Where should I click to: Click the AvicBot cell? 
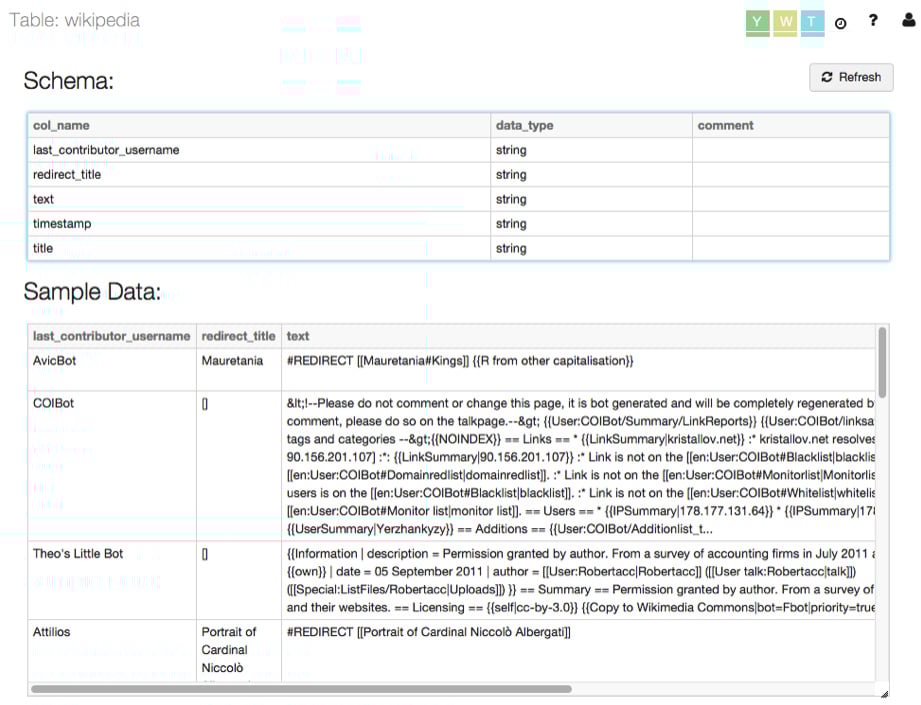point(112,370)
